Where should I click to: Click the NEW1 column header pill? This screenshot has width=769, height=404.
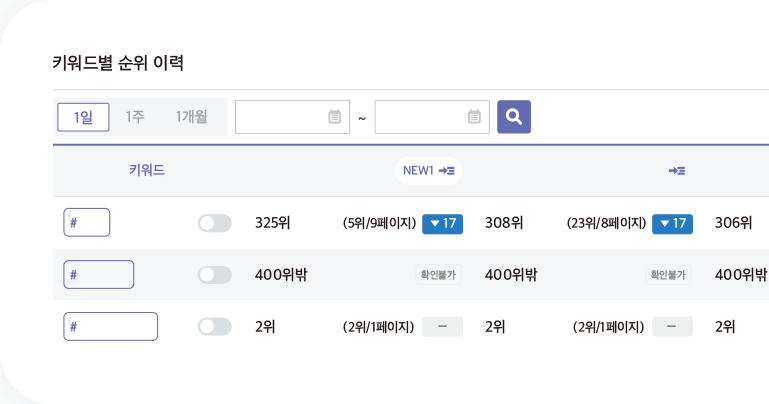pyautogui.click(x=429, y=171)
